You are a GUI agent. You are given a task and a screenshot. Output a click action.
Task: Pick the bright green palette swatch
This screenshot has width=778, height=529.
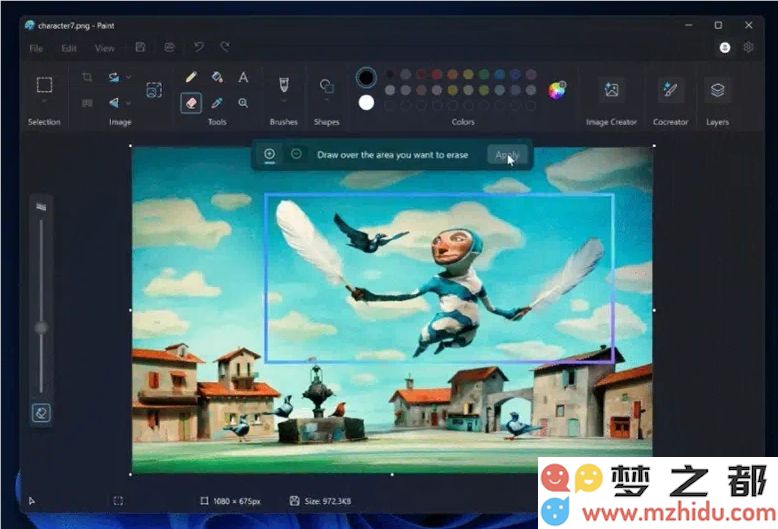484,74
